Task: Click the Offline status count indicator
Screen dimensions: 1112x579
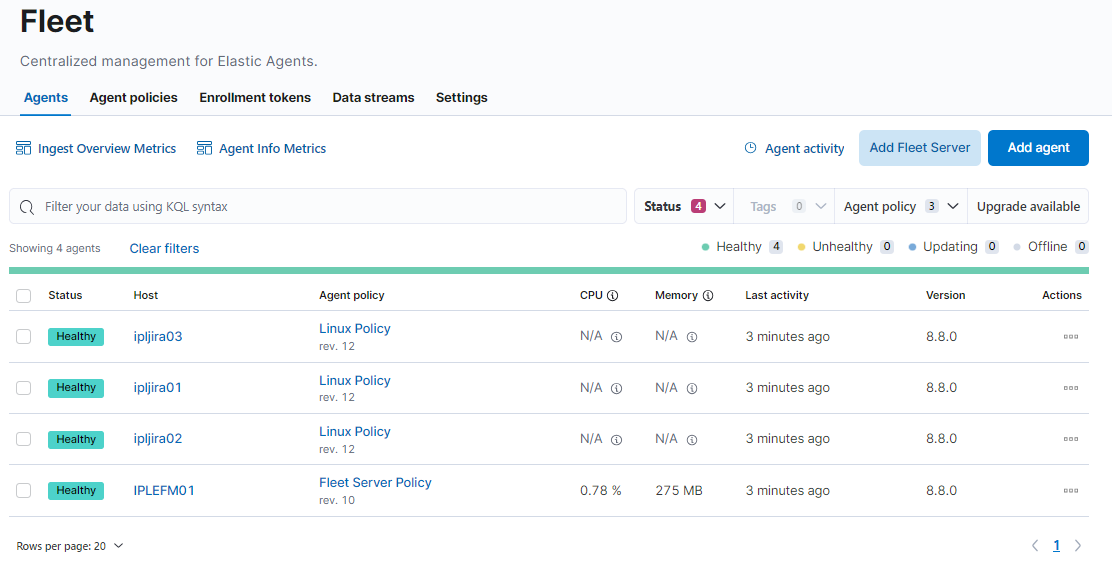Action: coord(1050,247)
